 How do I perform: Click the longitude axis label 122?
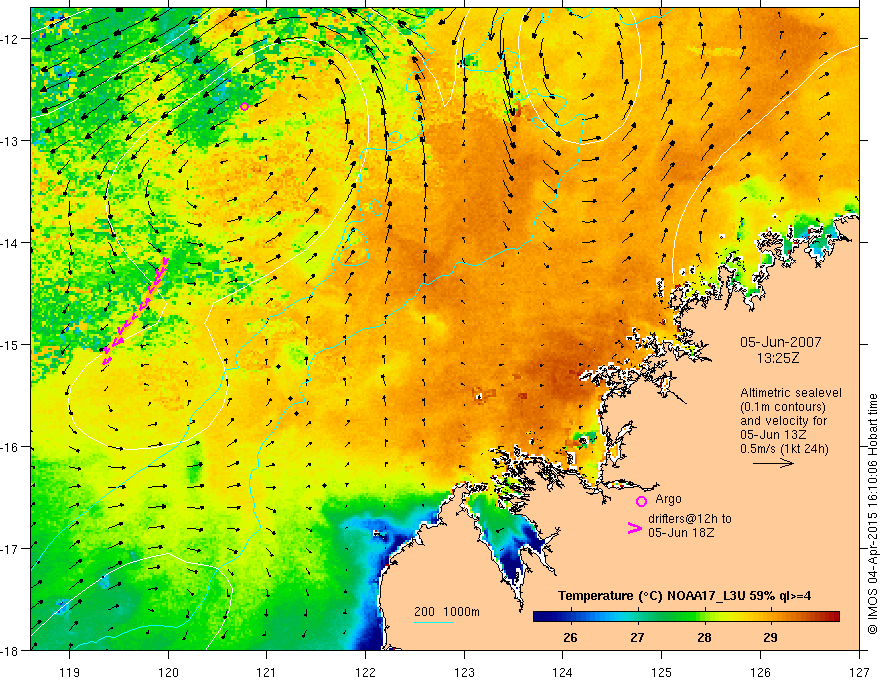(365, 672)
